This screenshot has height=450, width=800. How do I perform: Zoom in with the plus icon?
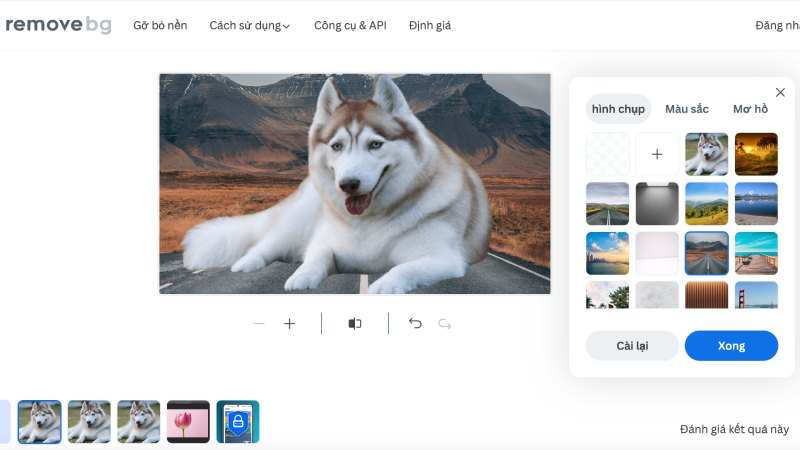coord(290,324)
